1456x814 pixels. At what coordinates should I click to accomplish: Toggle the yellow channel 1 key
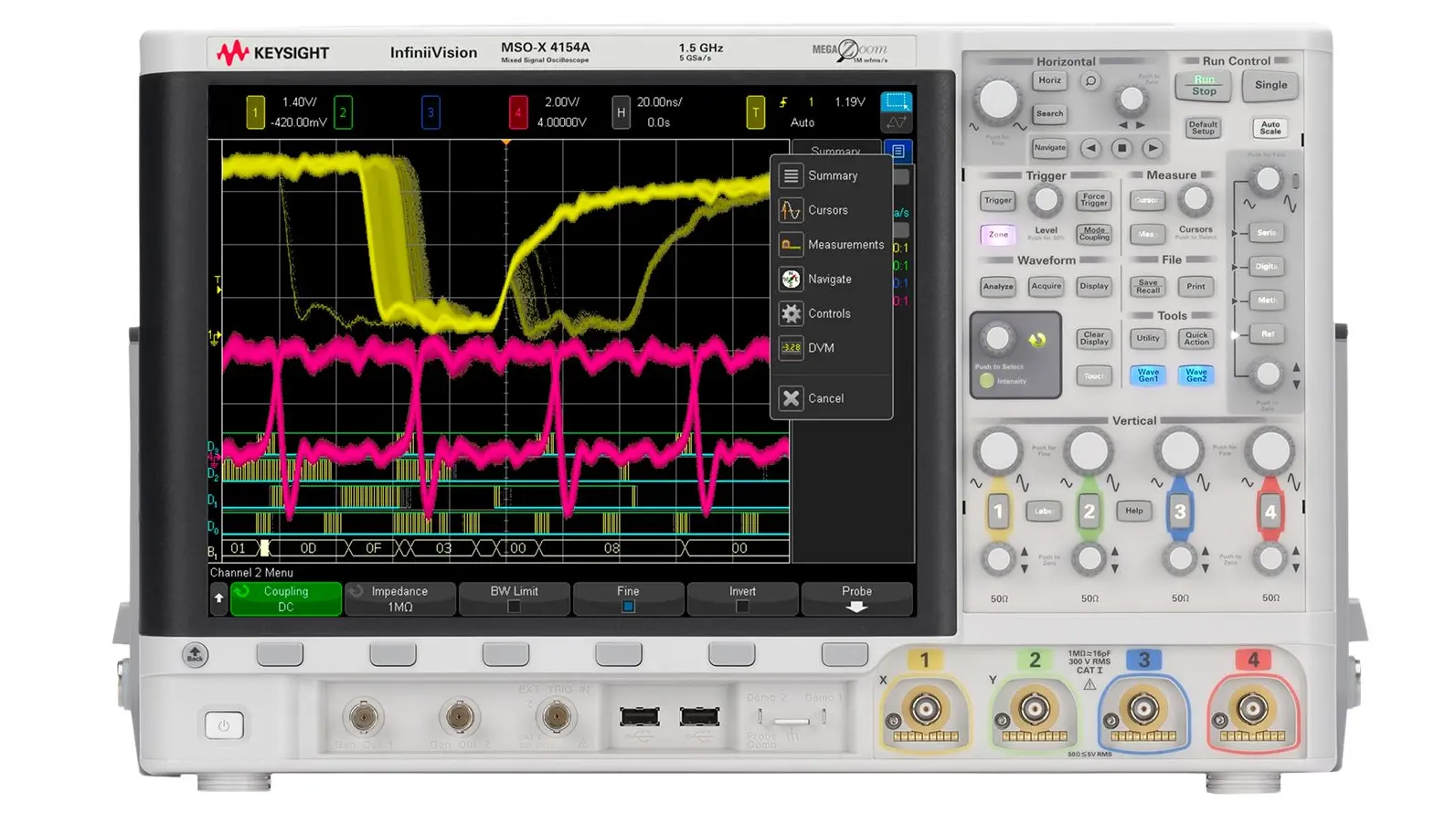coord(998,512)
